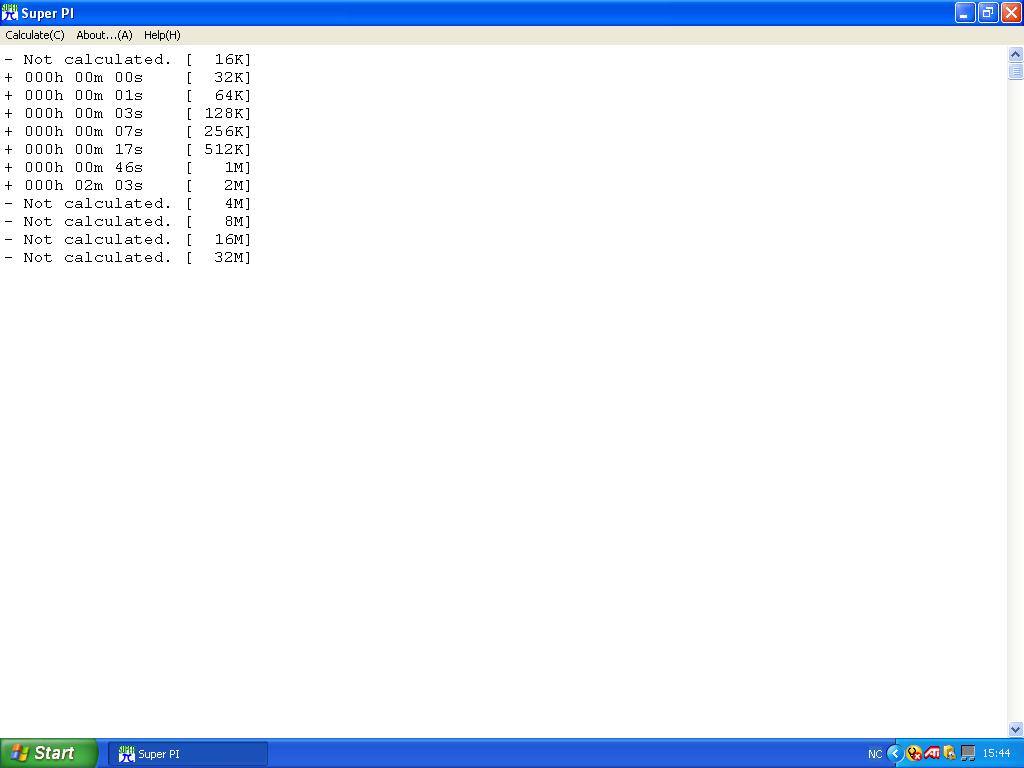Close the Super PI window
1024x768 pixels.
click(1011, 12)
